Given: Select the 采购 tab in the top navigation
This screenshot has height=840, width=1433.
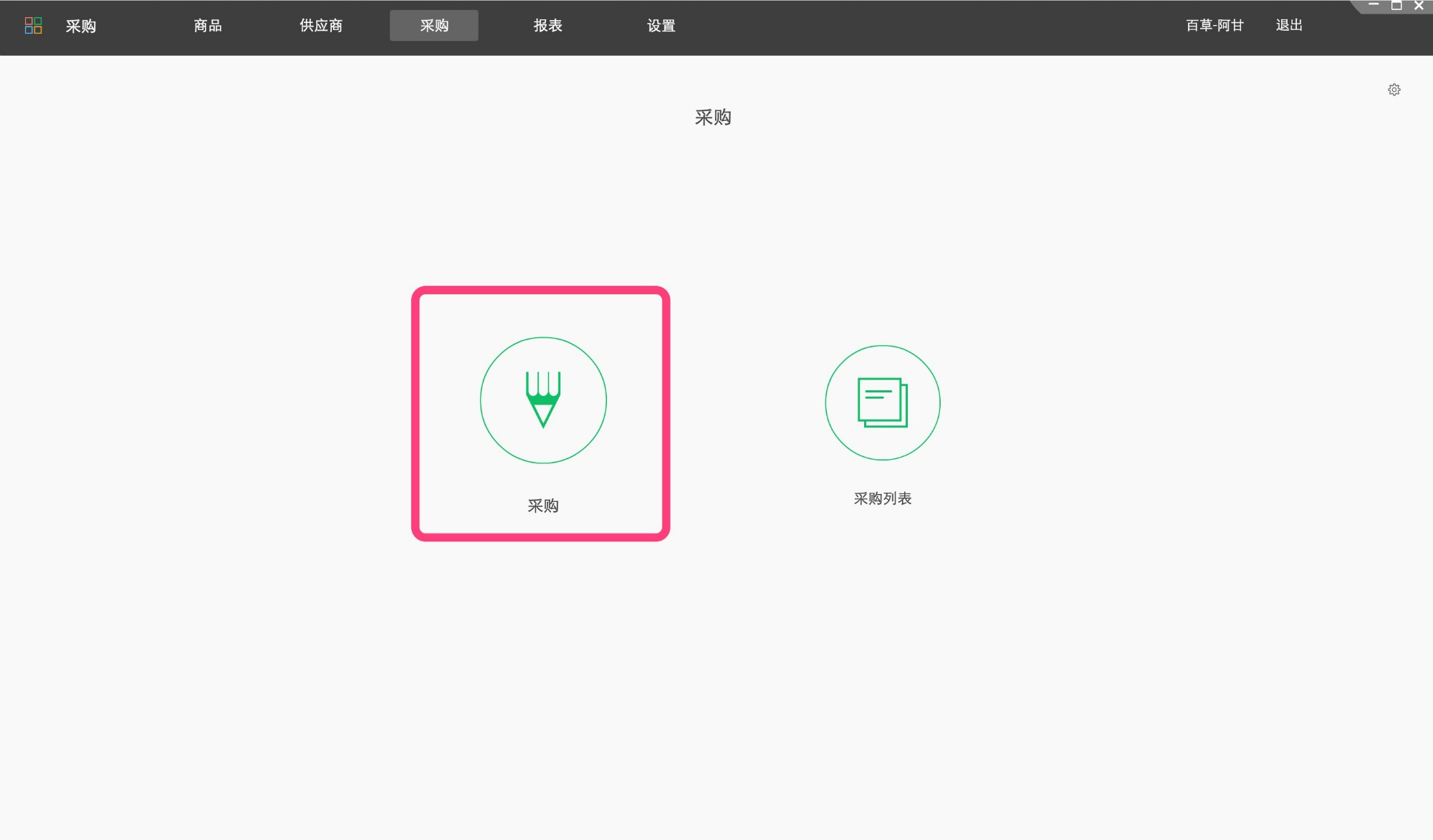Looking at the screenshot, I should [x=434, y=26].
